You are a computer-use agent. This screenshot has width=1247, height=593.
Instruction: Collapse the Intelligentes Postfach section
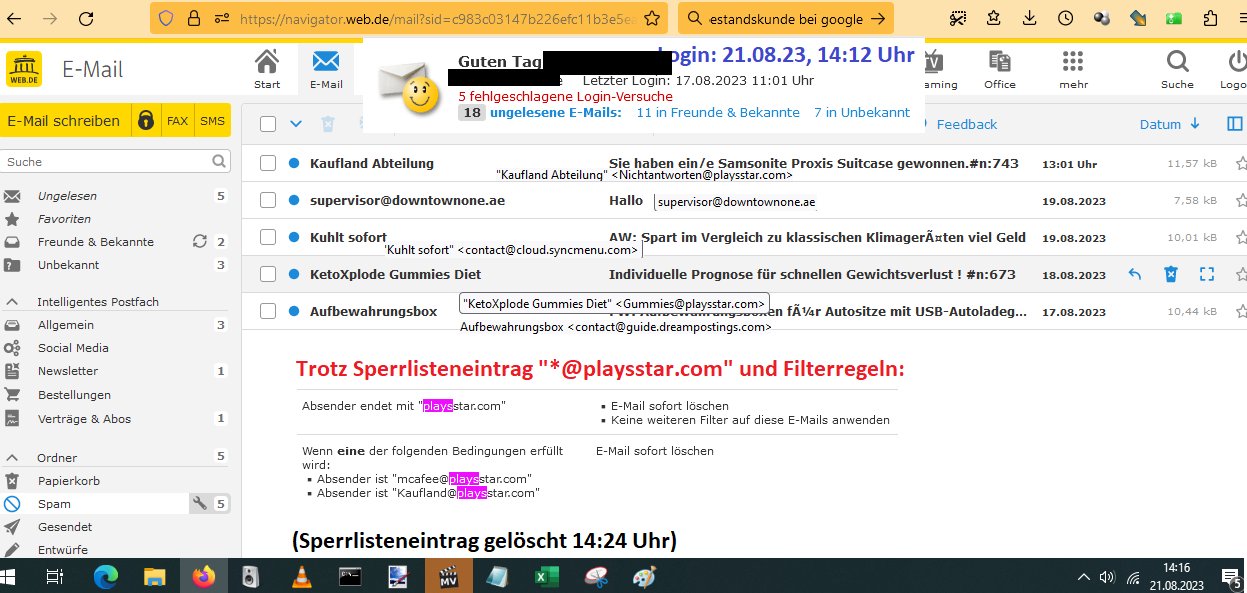(13, 302)
